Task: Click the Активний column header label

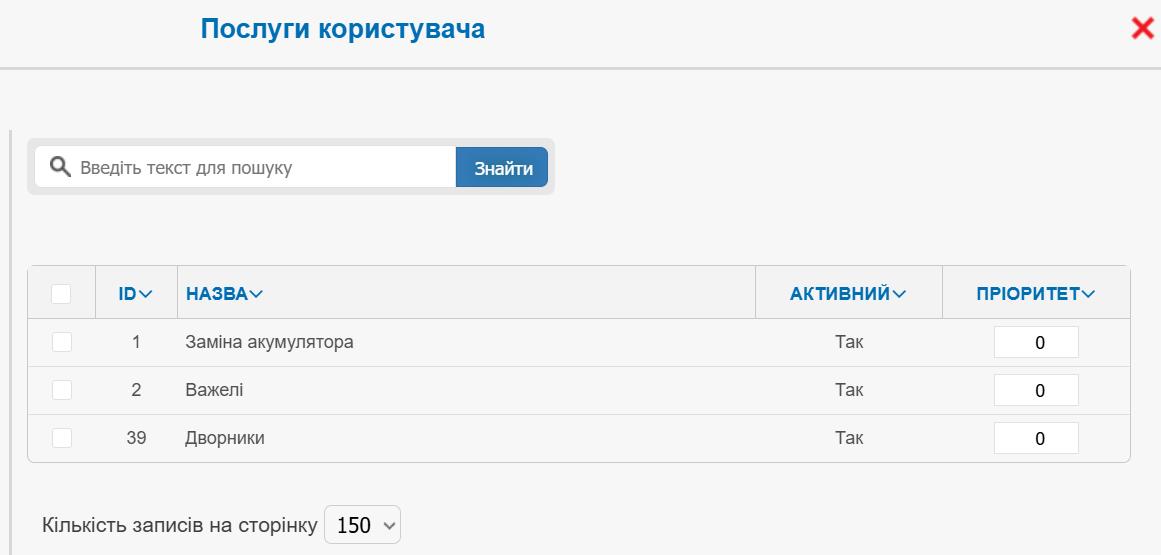Action: (x=839, y=294)
